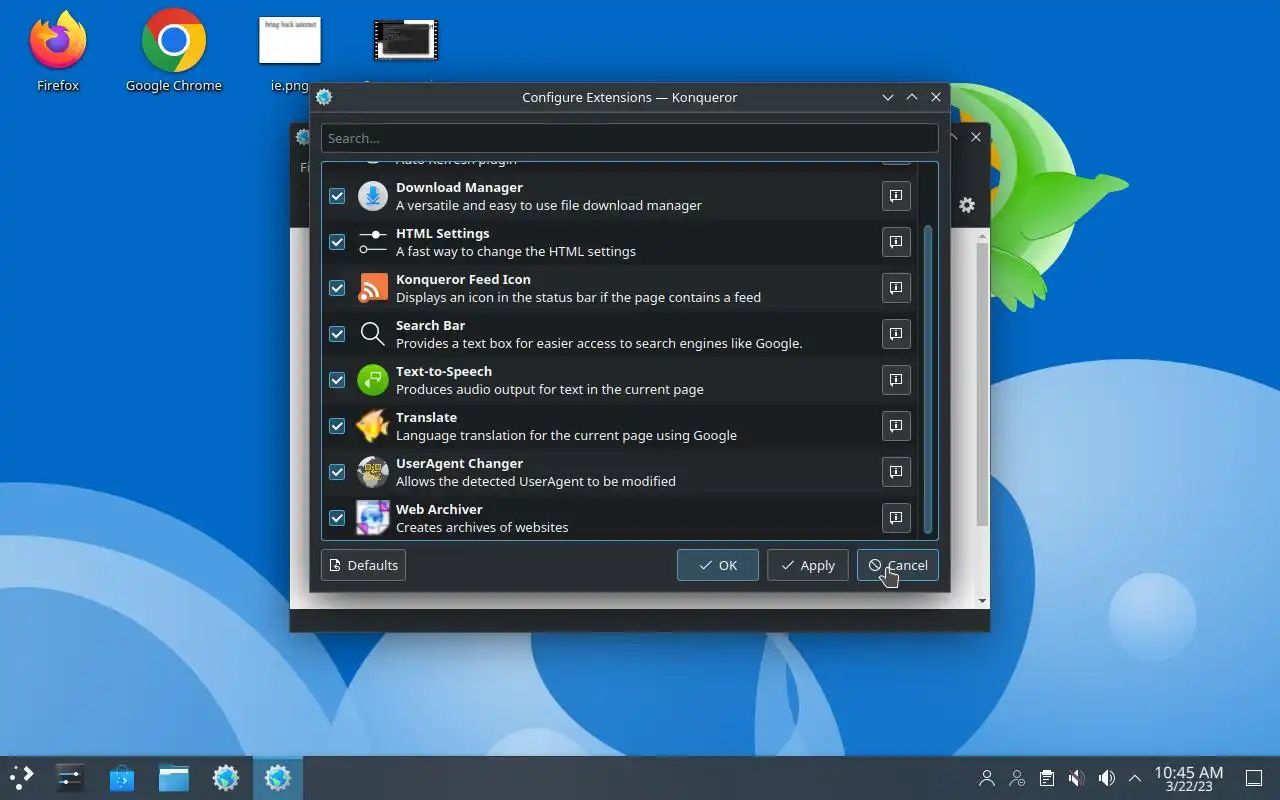
Task: Open the volume control in system tray
Action: click(1107, 778)
